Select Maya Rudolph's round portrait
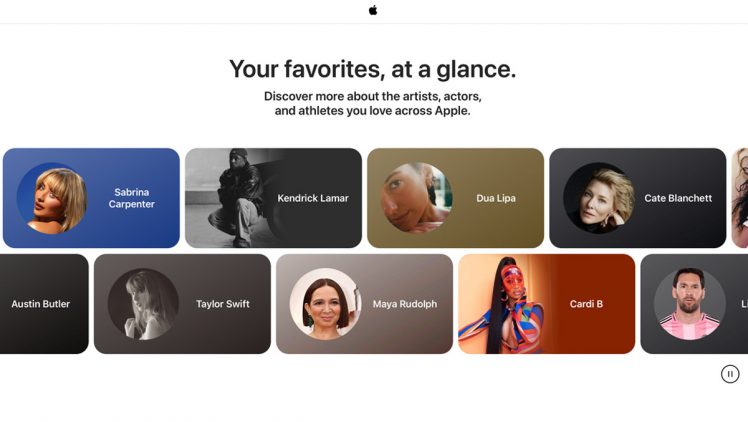 click(x=325, y=304)
